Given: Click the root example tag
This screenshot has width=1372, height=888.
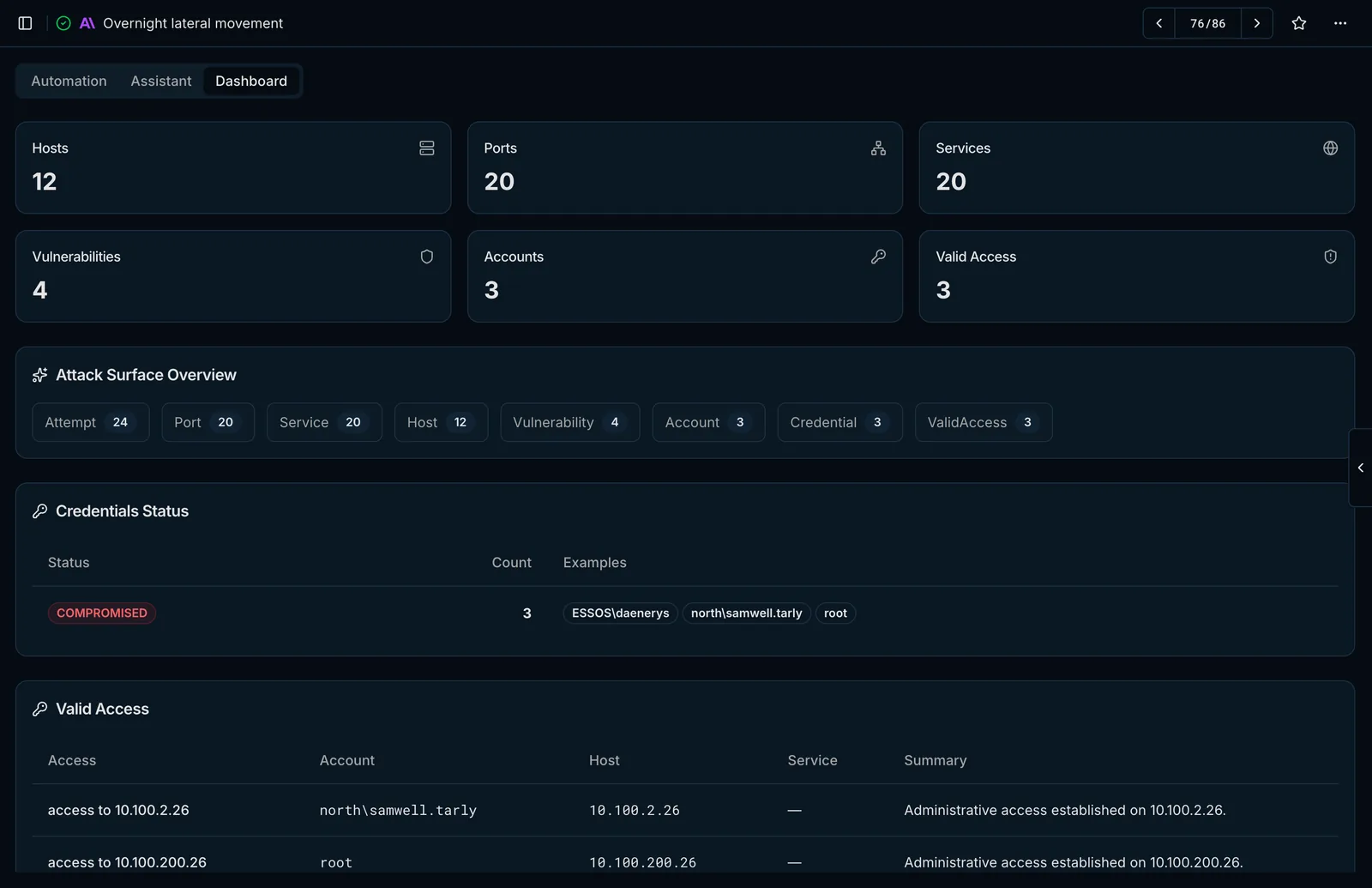Looking at the screenshot, I should (x=835, y=613).
